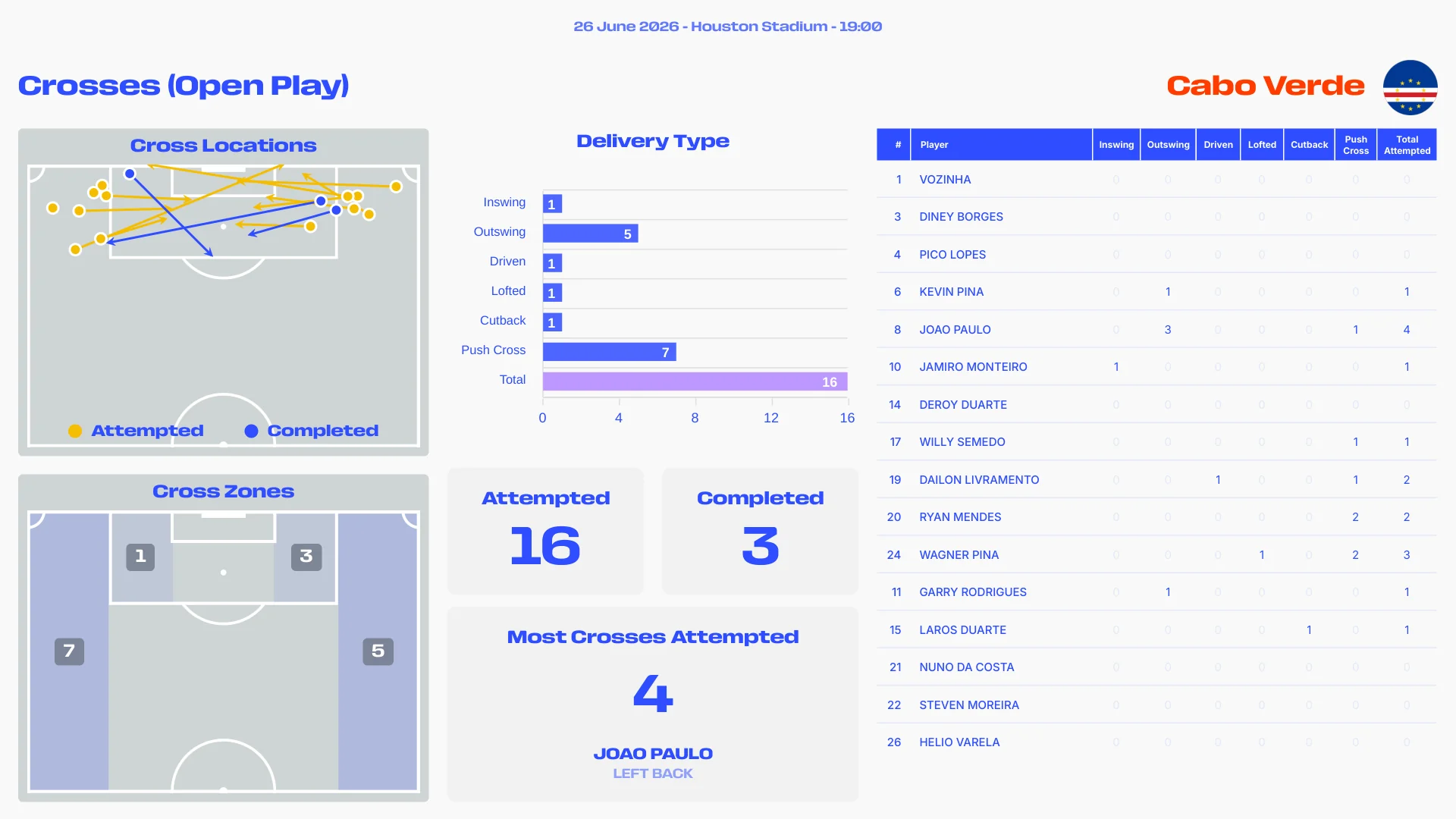Click the Outswing column header
The width and height of the screenshot is (1456, 819).
1168,144
